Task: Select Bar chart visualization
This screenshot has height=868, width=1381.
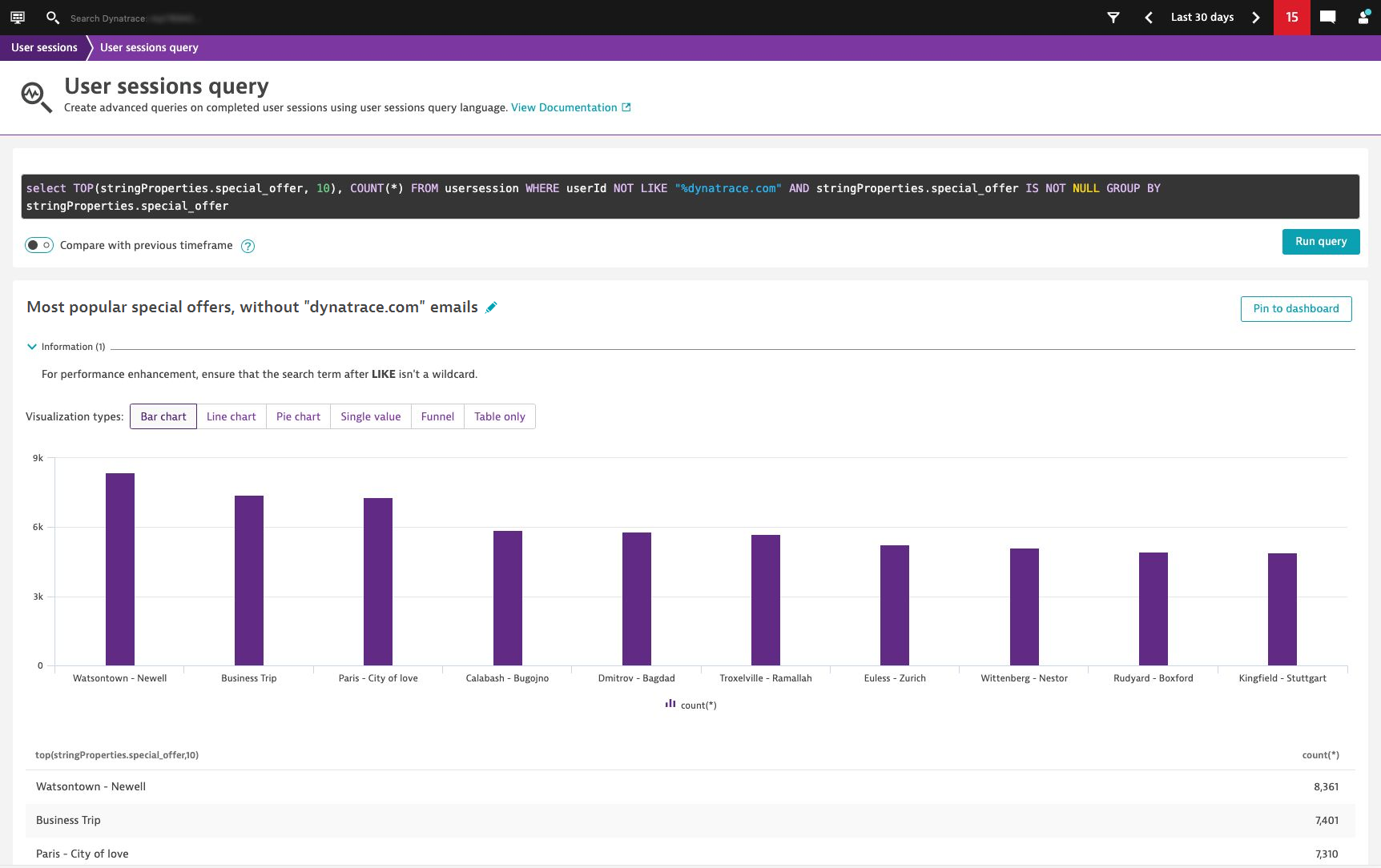Action: tap(163, 416)
